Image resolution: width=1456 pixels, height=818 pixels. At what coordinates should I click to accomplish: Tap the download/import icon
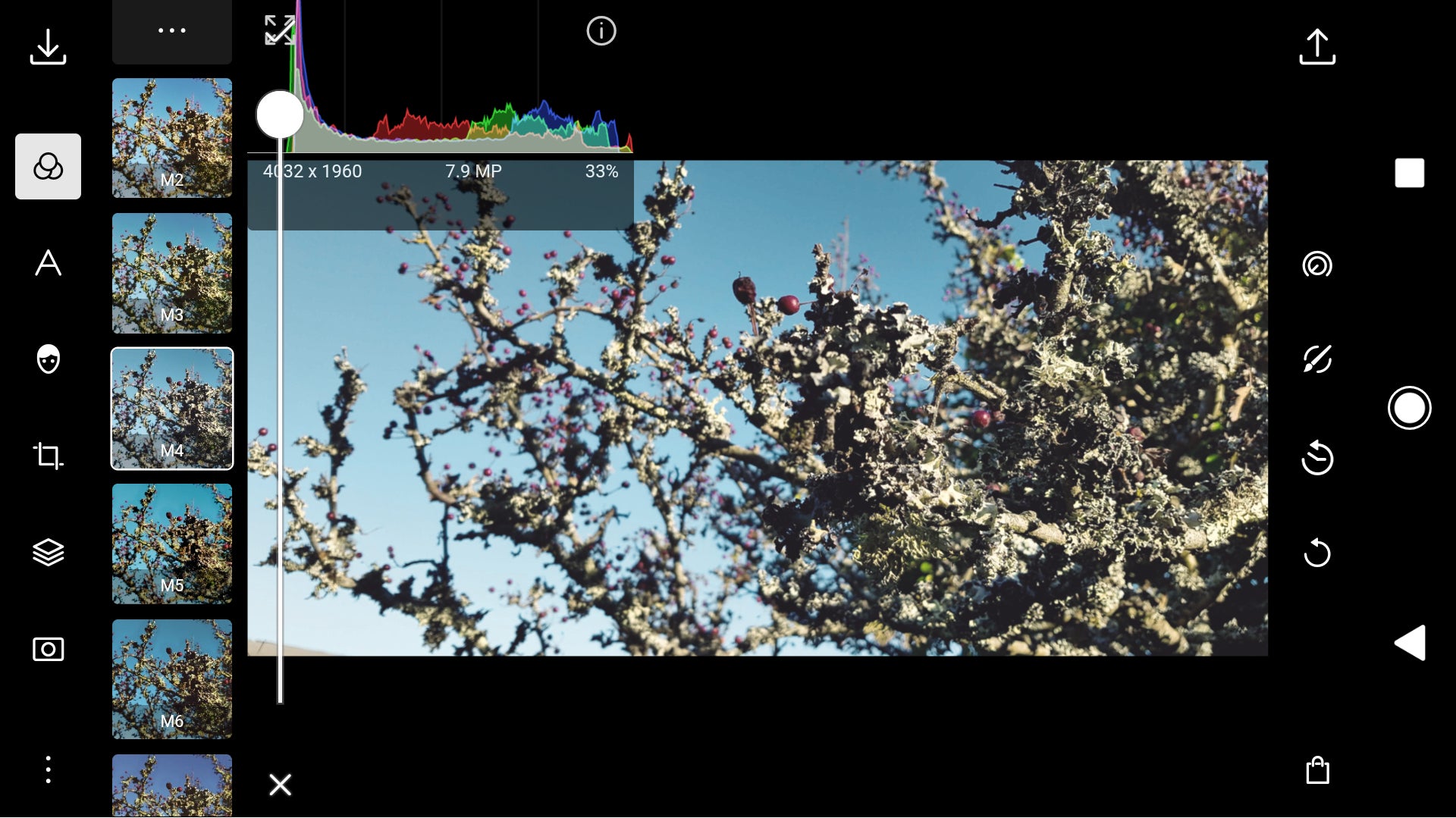coord(48,47)
